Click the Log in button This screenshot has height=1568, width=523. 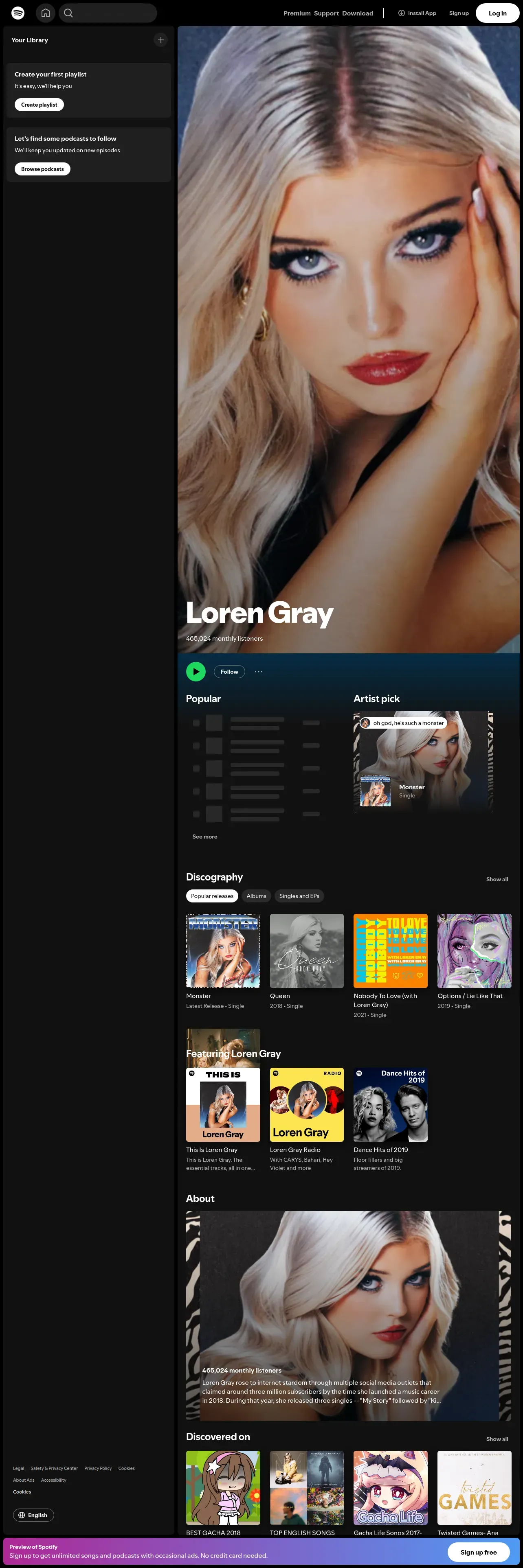(x=497, y=13)
